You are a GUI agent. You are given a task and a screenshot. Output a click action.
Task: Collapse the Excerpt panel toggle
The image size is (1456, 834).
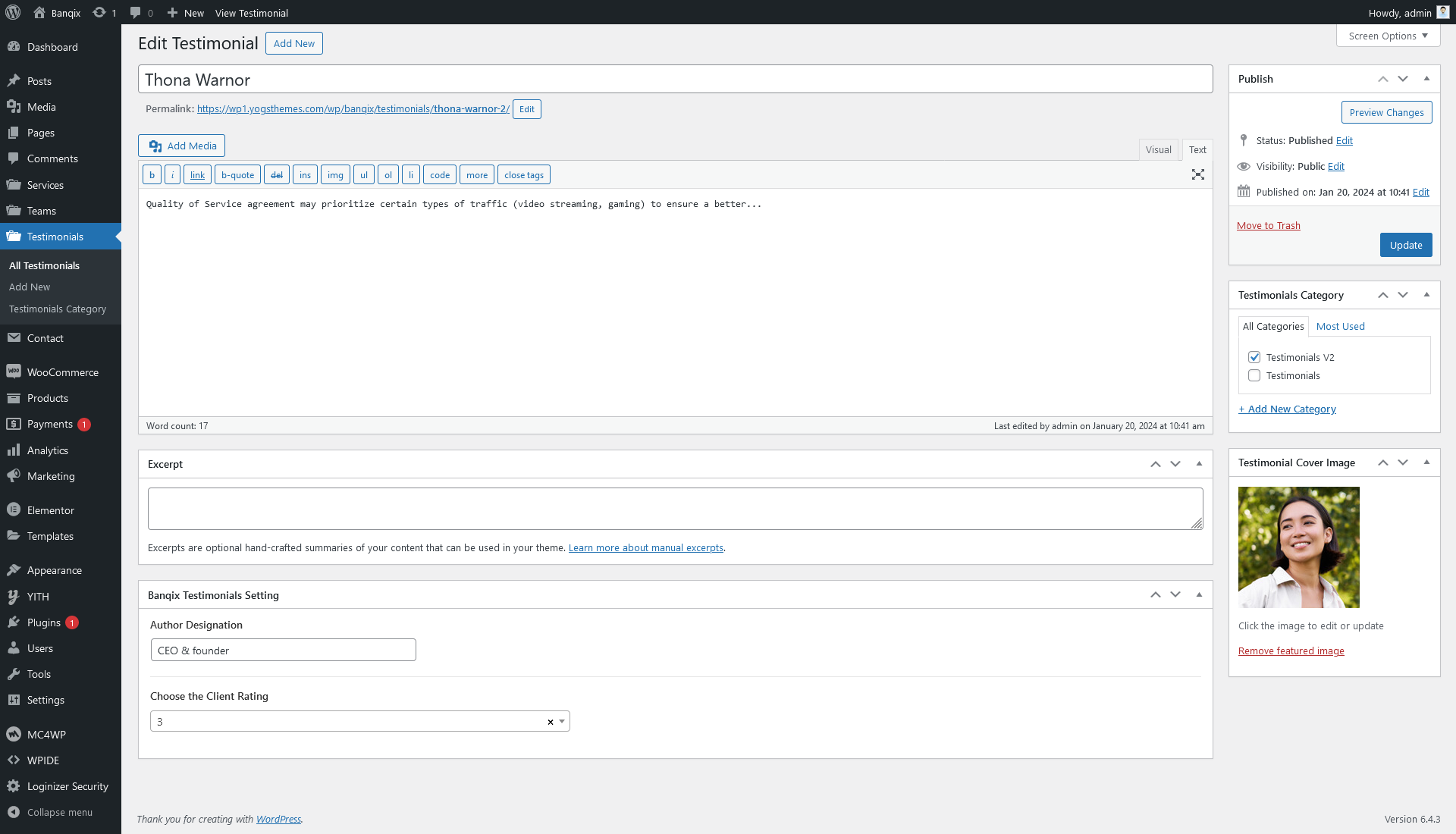(1199, 464)
